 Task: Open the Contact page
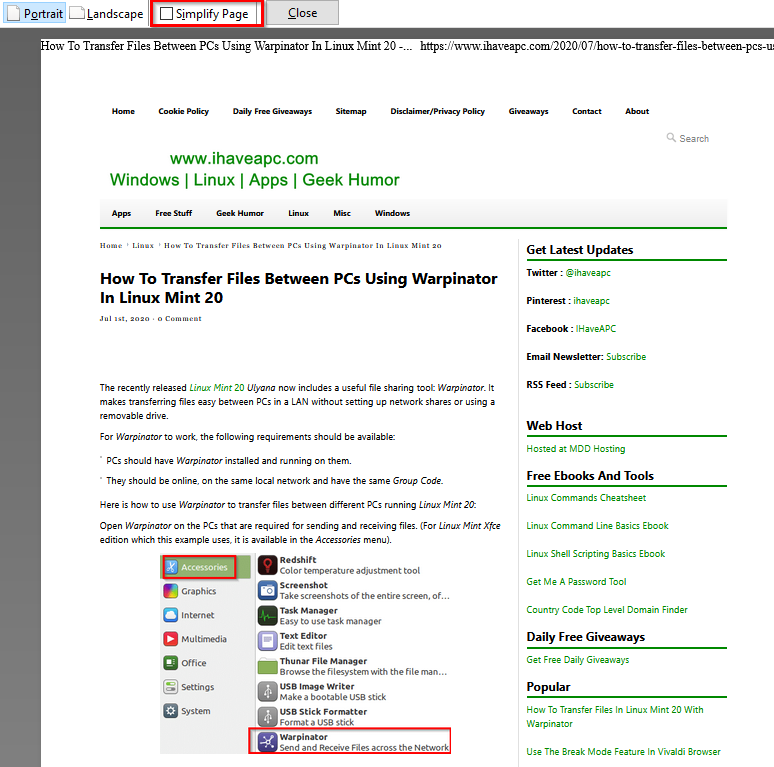pyautogui.click(x=587, y=112)
